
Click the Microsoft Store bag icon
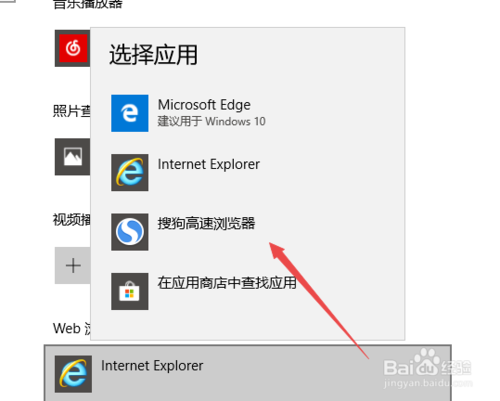click(130, 291)
